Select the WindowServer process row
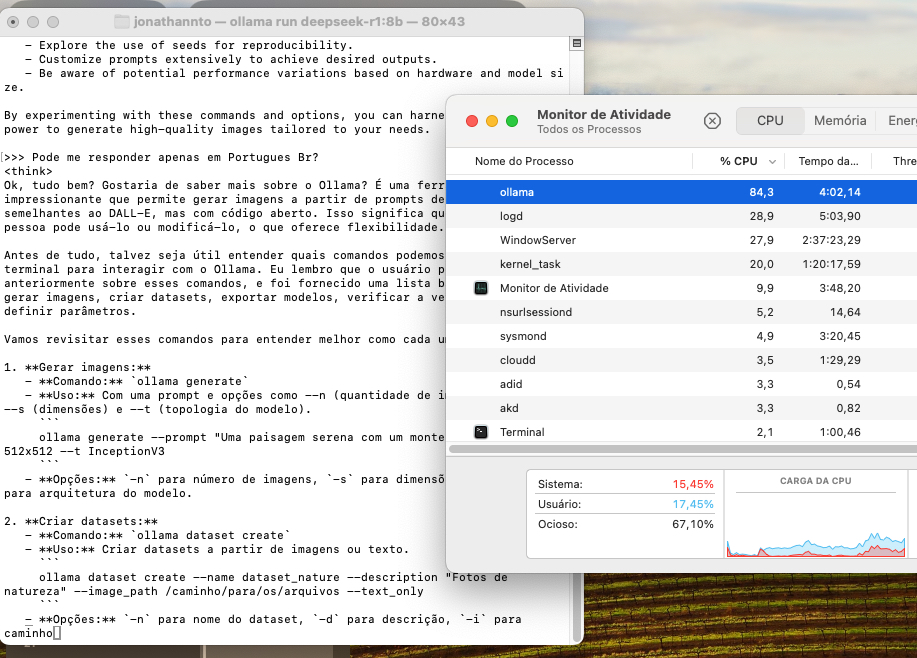 [680, 240]
